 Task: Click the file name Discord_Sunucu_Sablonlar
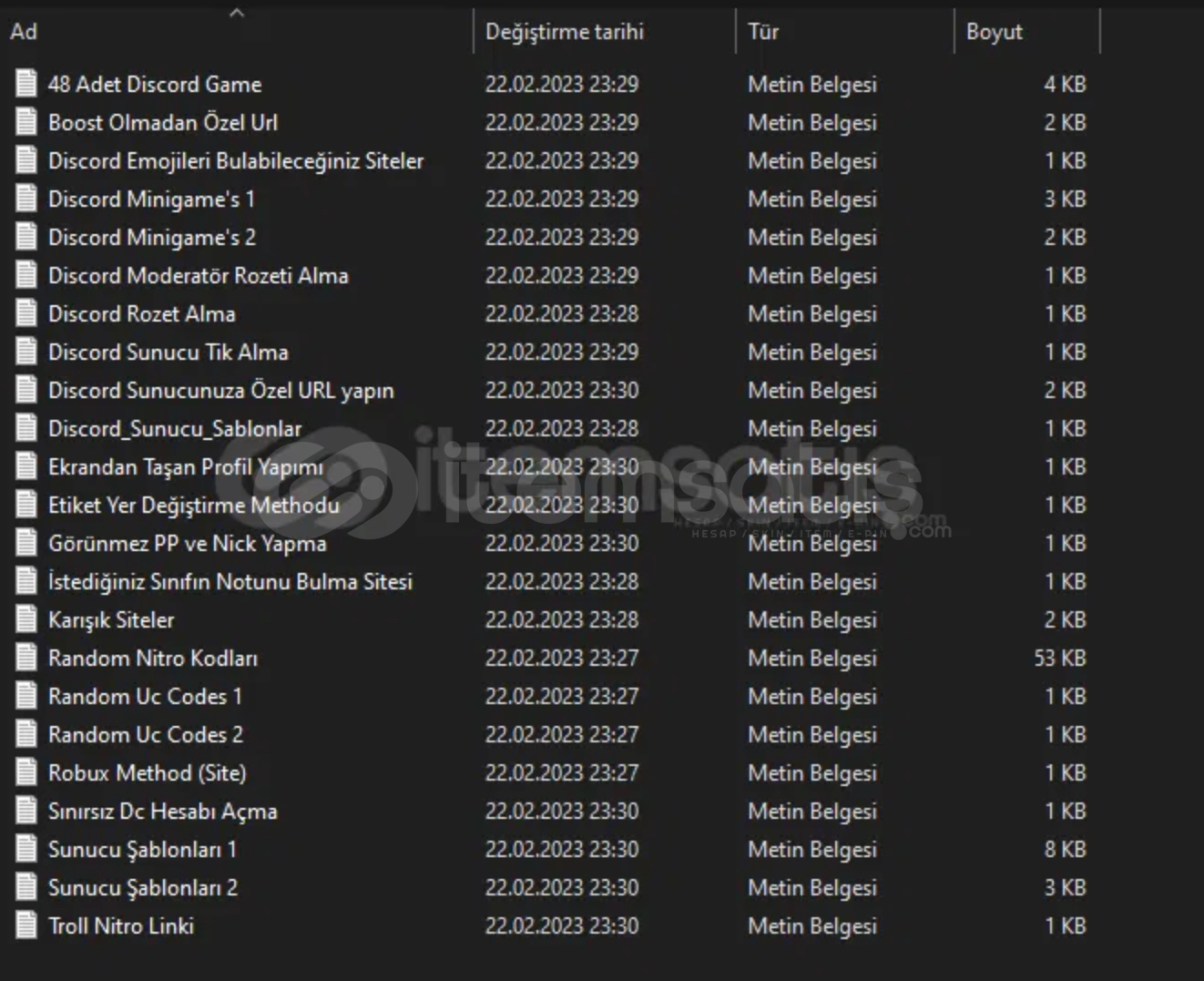coord(175,428)
